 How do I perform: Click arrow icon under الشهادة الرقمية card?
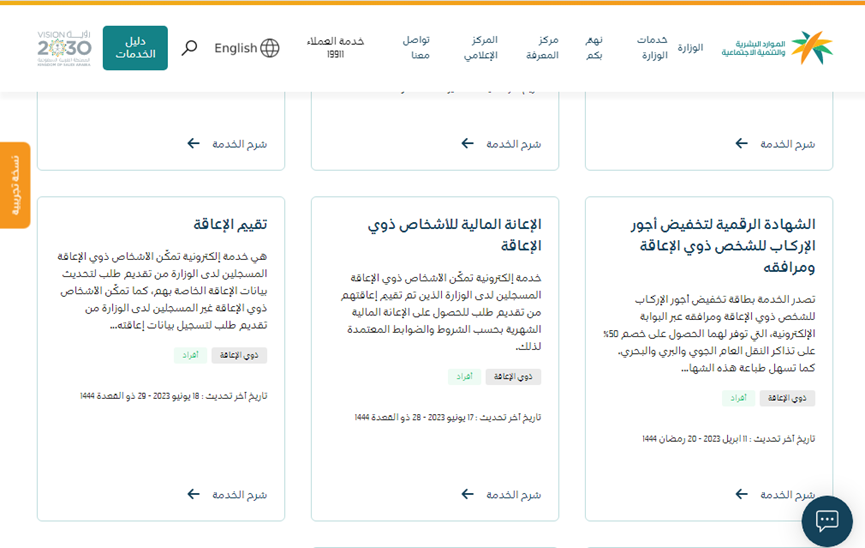point(741,494)
